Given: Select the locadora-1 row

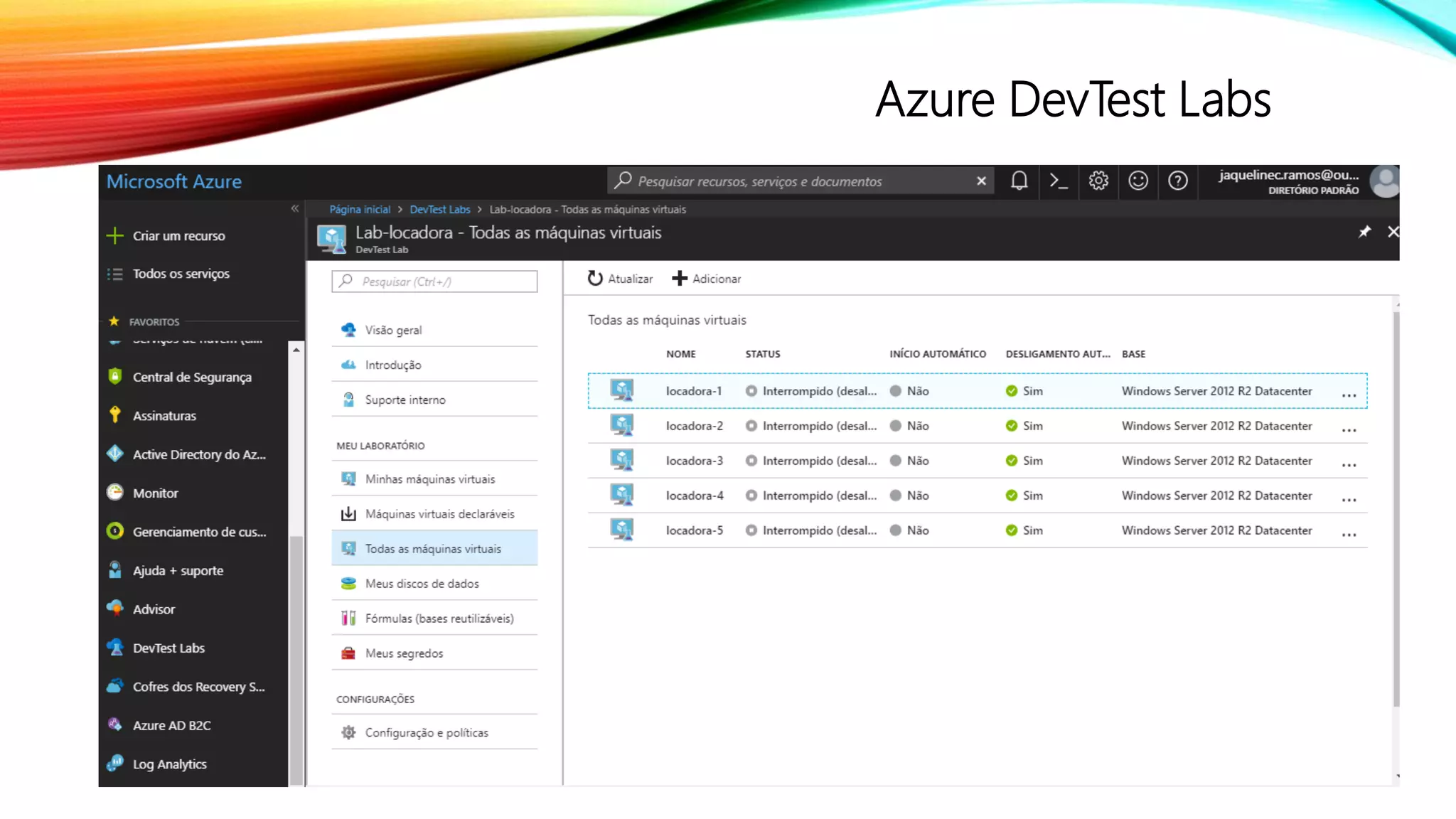Looking at the screenshot, I should point(978,391).
